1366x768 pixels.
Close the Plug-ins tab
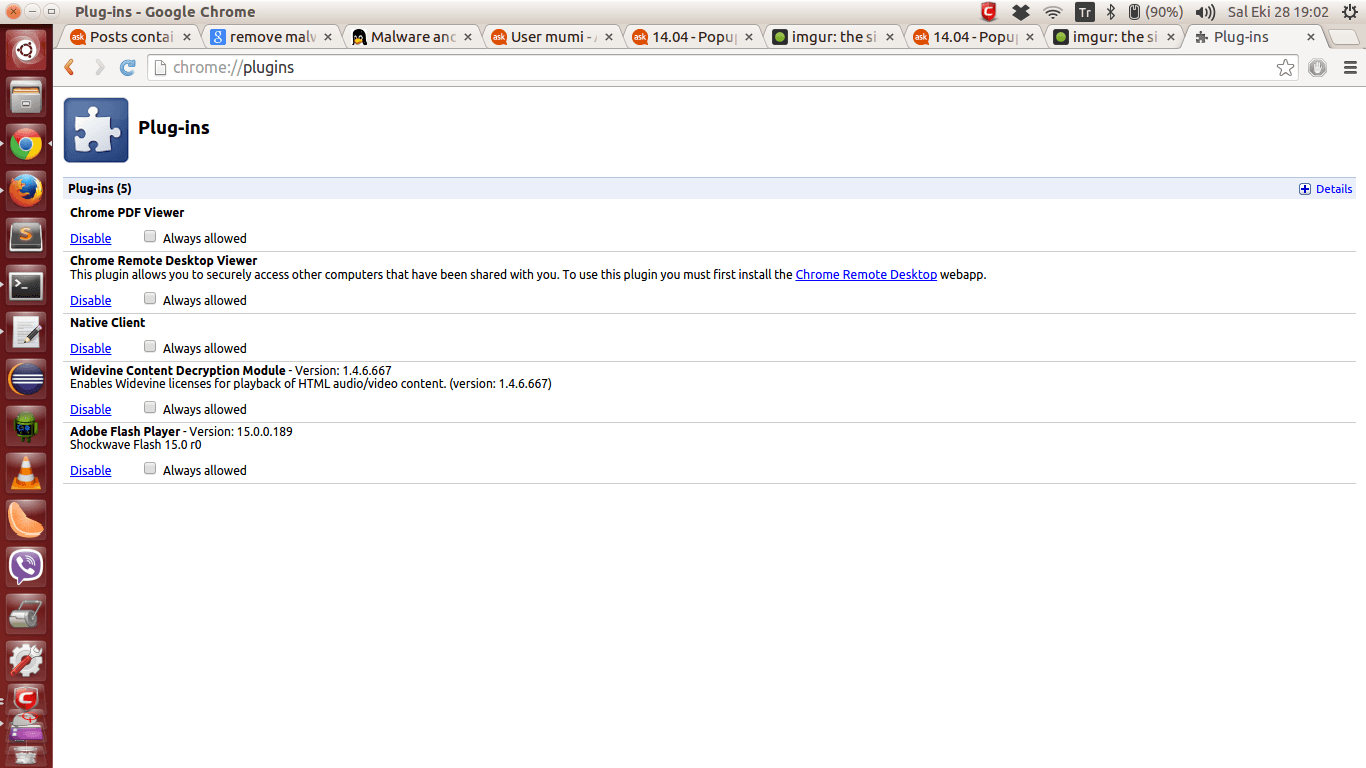pos(1311,37)
